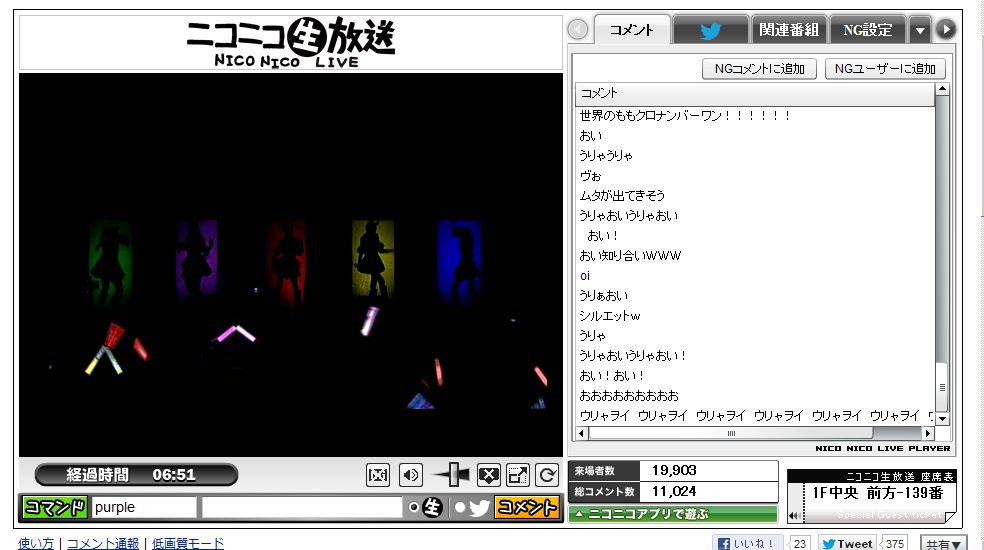Click the right arrow circle to scroll tabs
Screen dimensions: 984x550
[946, 30]
